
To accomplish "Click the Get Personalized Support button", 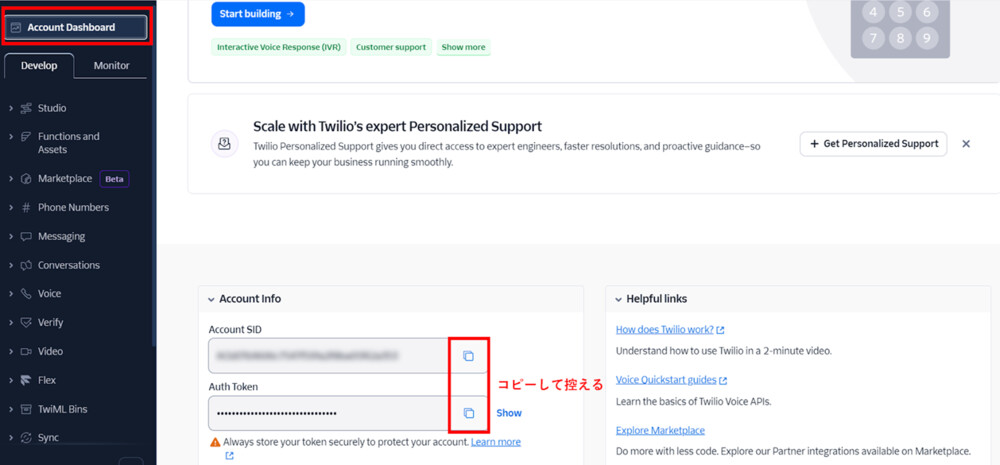I will 873,144.
